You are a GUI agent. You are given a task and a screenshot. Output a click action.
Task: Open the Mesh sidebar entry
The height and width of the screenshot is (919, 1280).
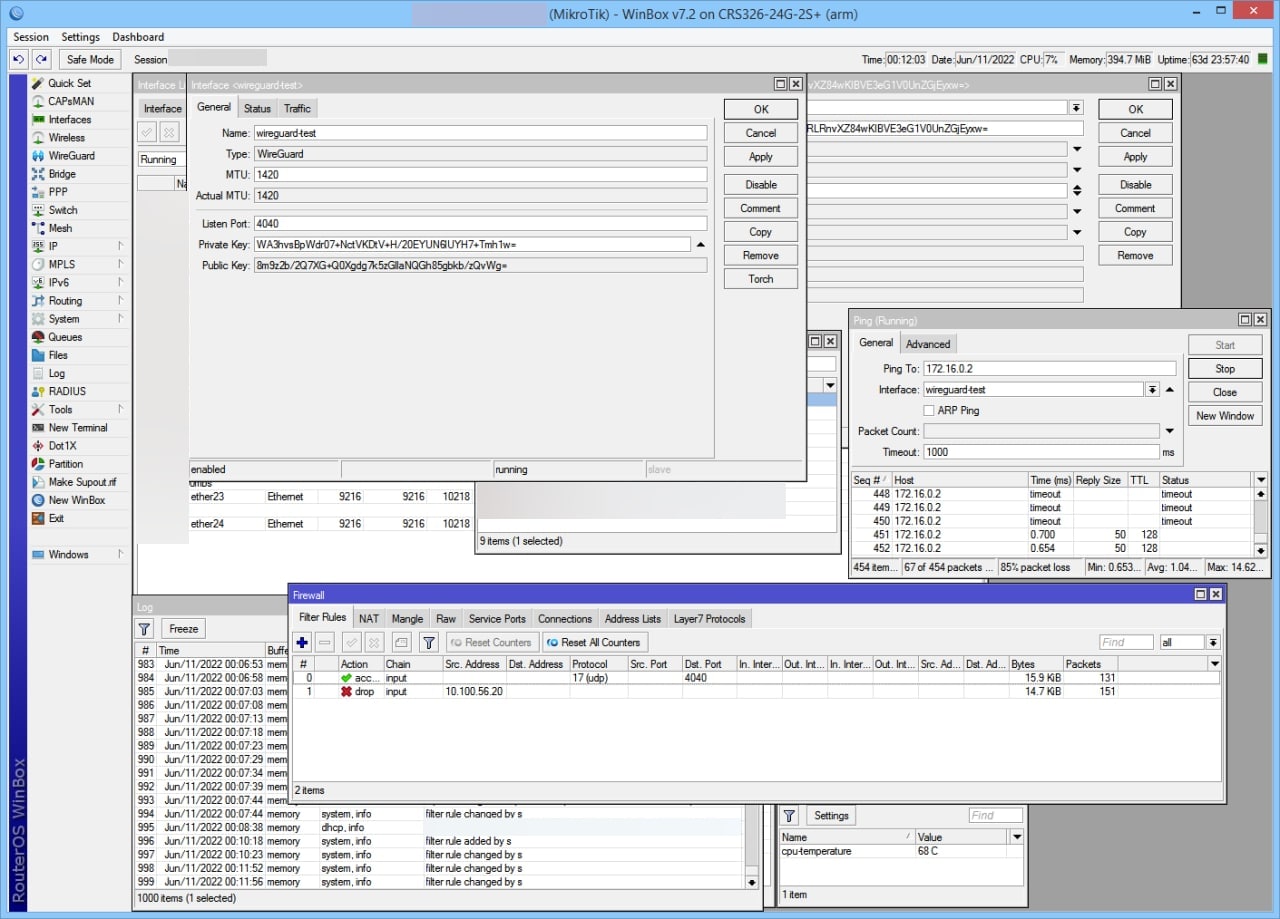pos(60,228)
